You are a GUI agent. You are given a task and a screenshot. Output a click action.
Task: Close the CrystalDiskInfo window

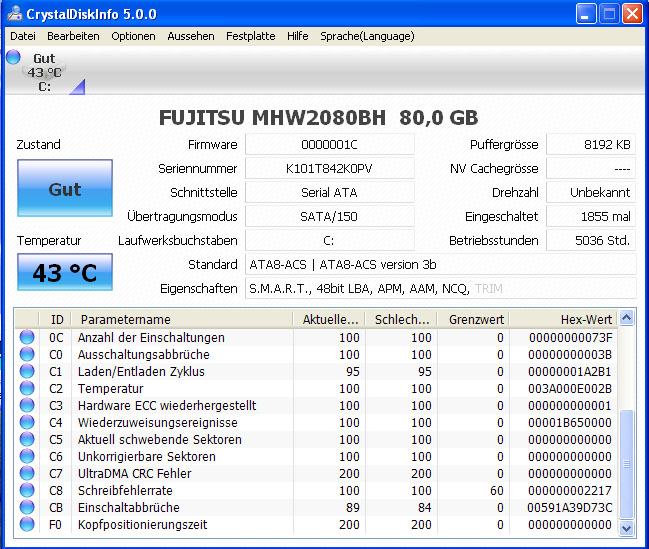pyautogui.click(x=632, y=14)
